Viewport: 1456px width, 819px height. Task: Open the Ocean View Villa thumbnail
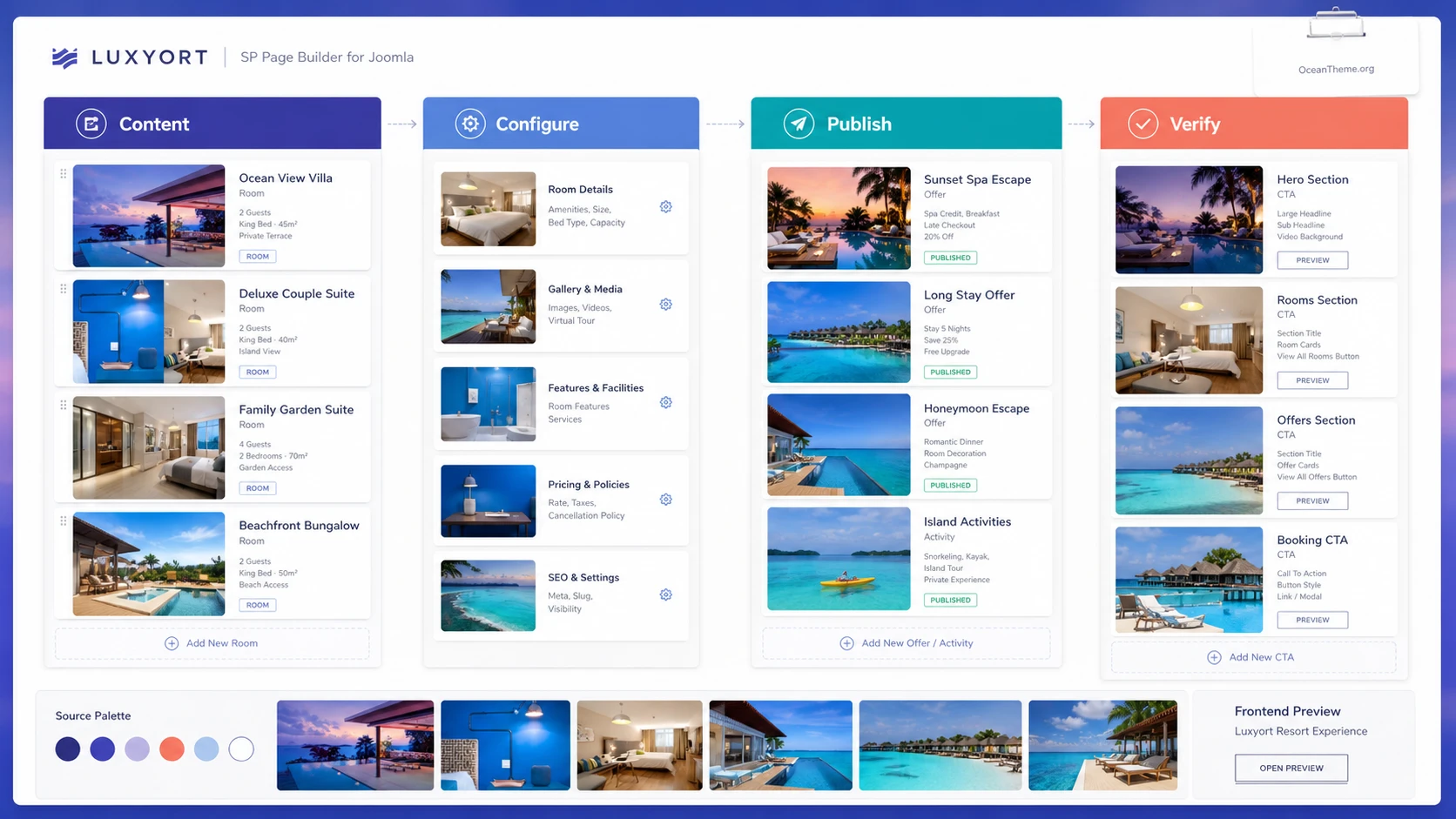coord(149,216)
